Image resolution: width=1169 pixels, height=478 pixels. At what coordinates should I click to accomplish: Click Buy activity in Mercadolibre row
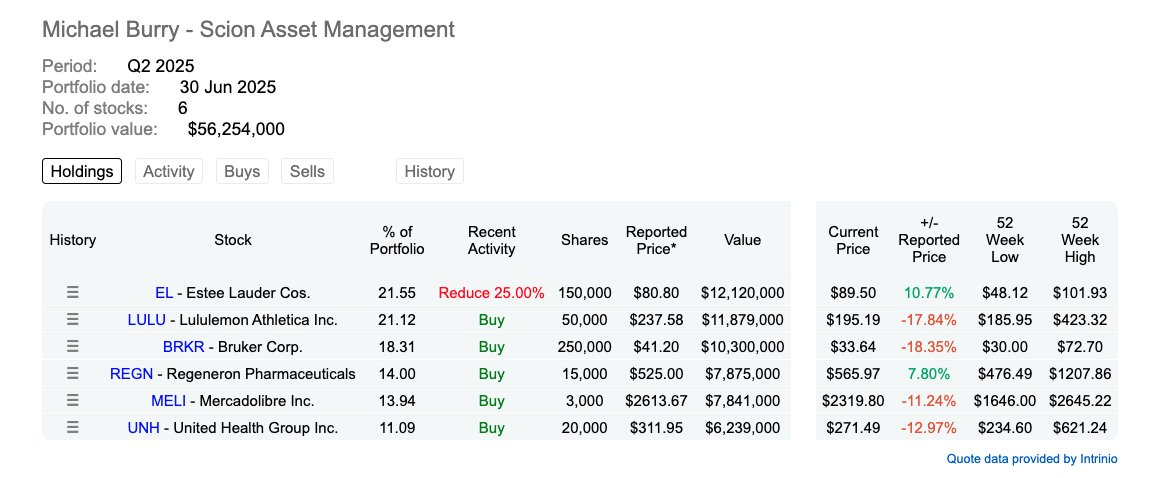(x=491, y=400)
